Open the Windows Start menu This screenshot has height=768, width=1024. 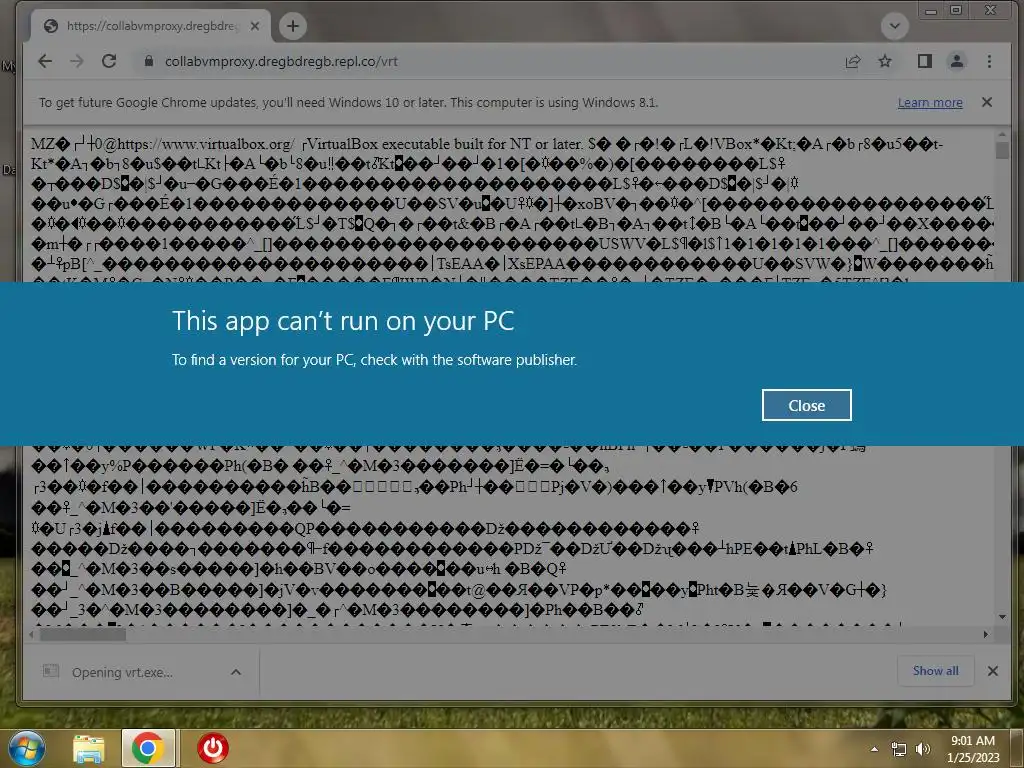pyautogui.click(x=26, y=748)
